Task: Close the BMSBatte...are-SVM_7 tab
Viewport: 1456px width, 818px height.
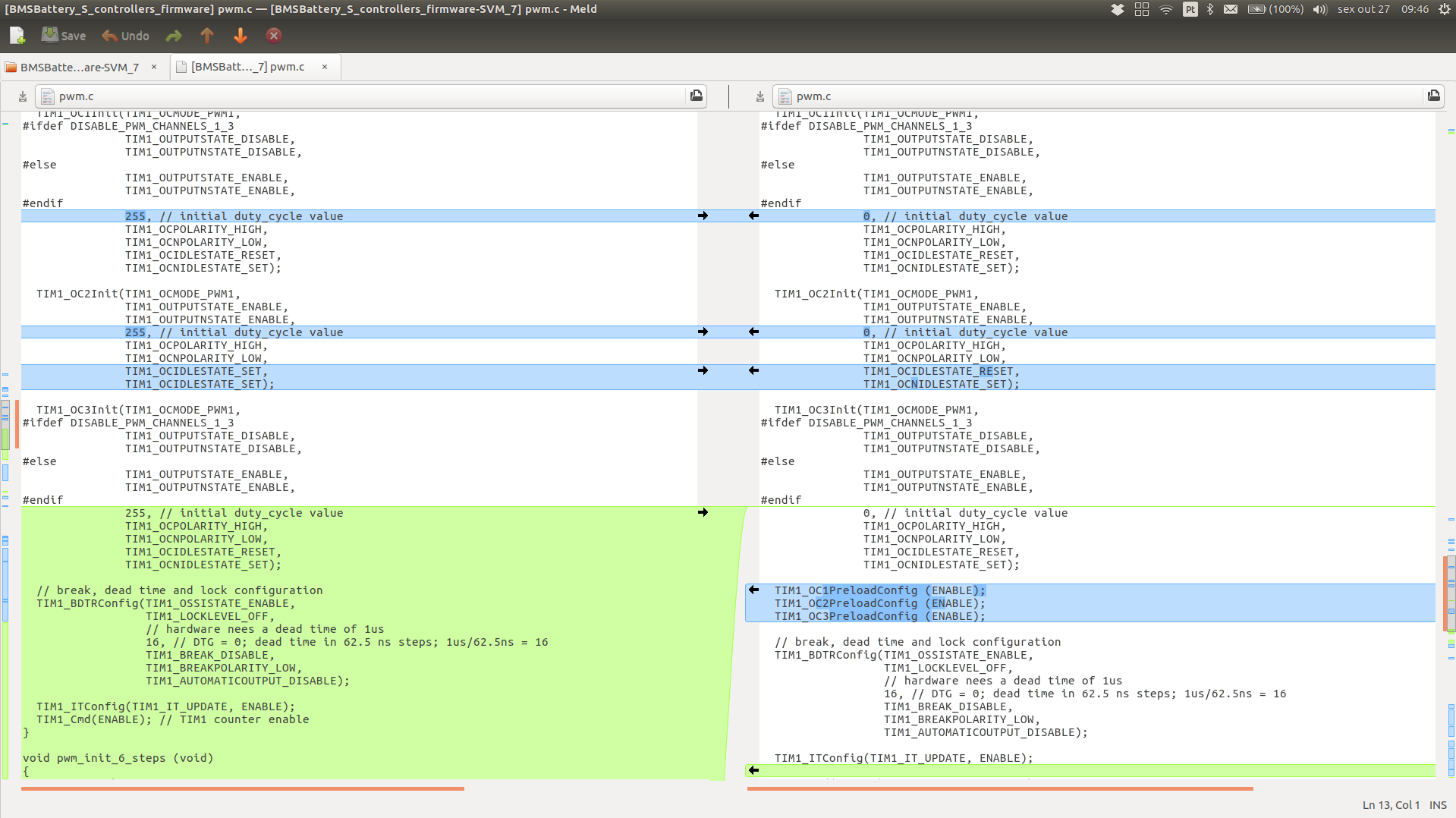Action: click(x=154, y=67)
